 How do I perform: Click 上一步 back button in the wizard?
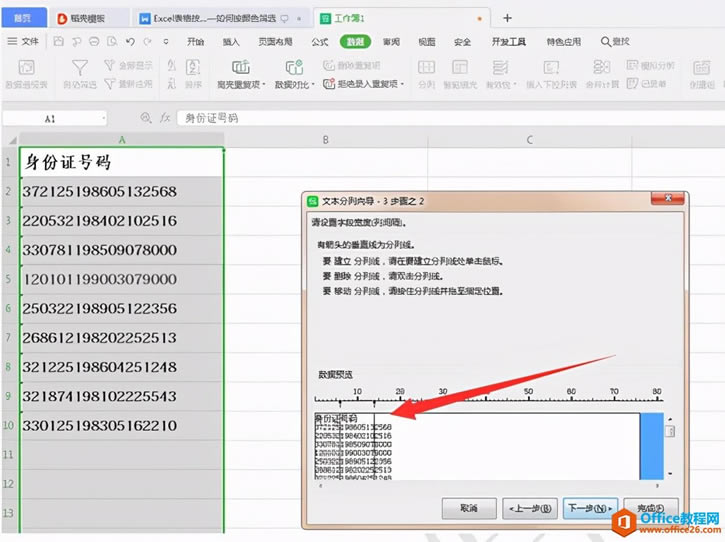[530, 508]
